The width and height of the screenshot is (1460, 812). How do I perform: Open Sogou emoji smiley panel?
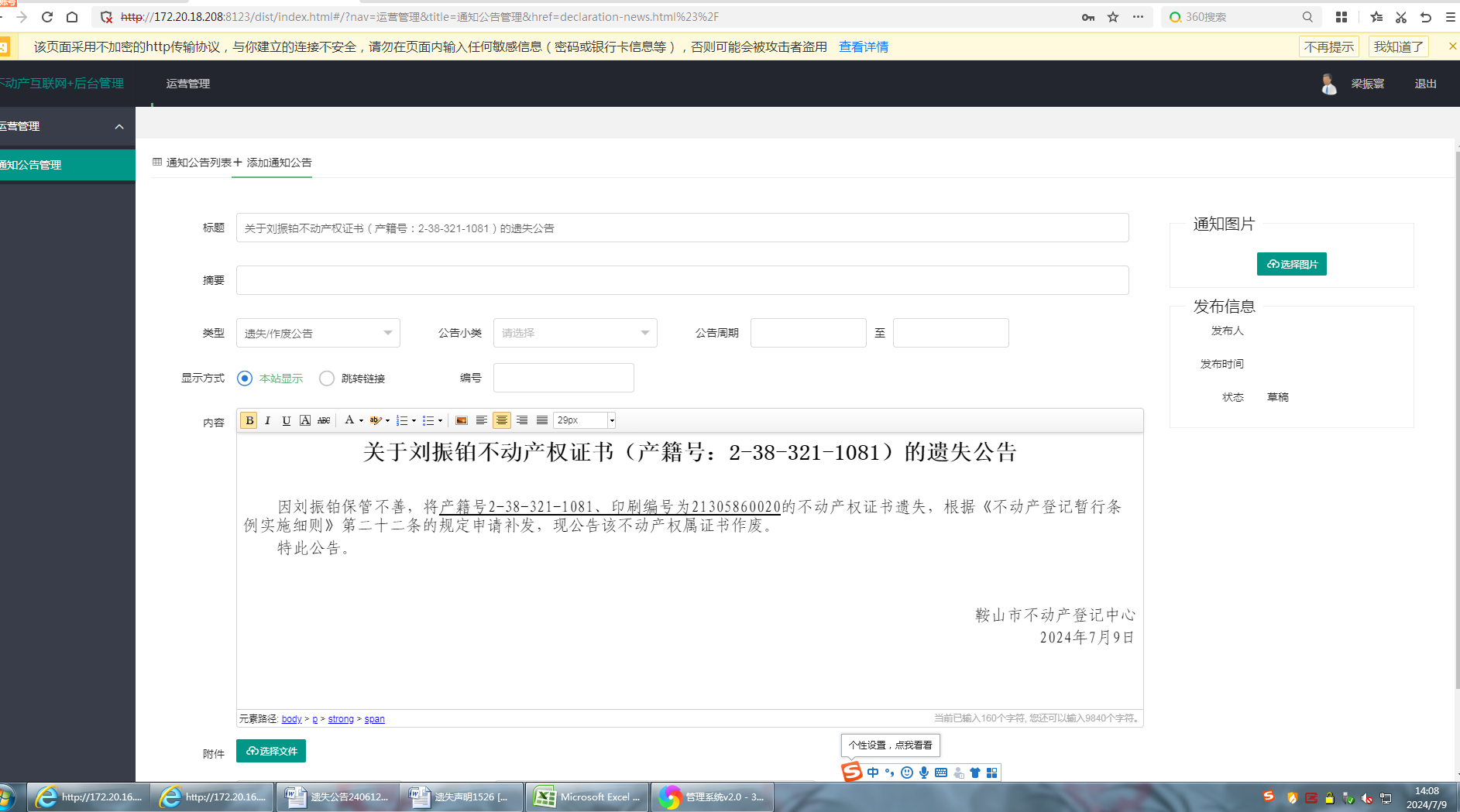click(x=907, y=773)
